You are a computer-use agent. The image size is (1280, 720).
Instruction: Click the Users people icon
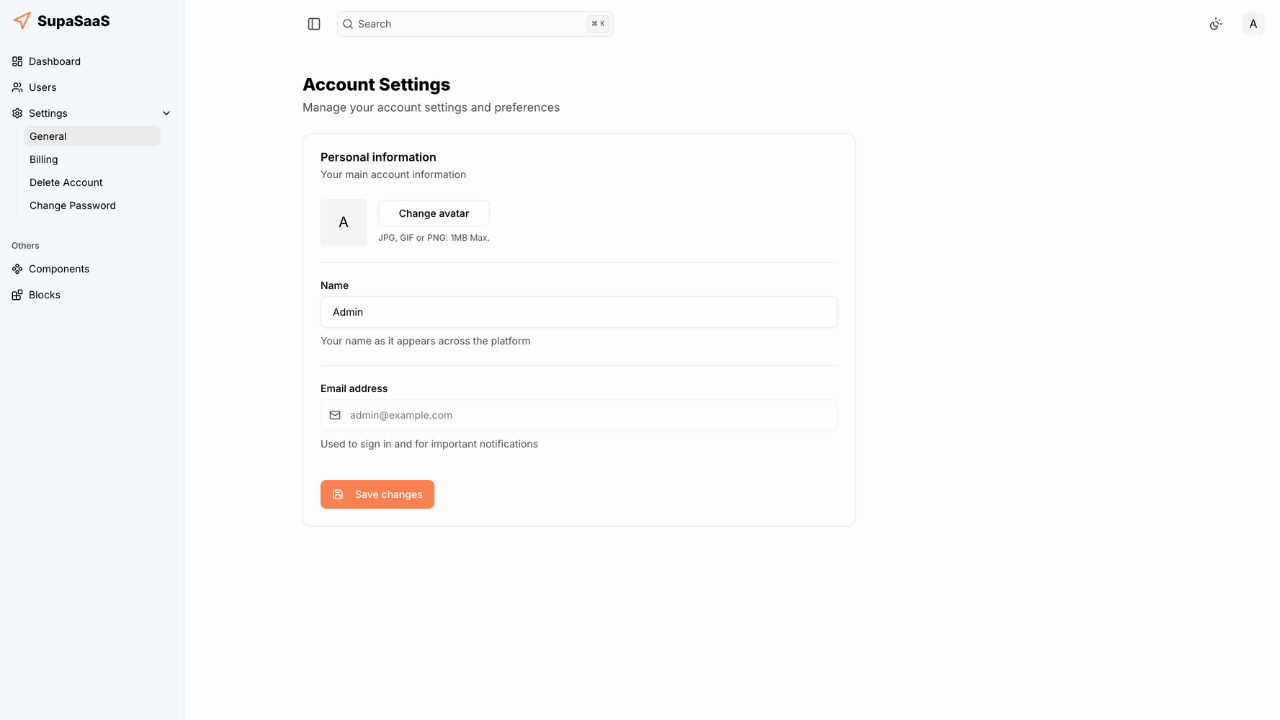coord(17,87)
